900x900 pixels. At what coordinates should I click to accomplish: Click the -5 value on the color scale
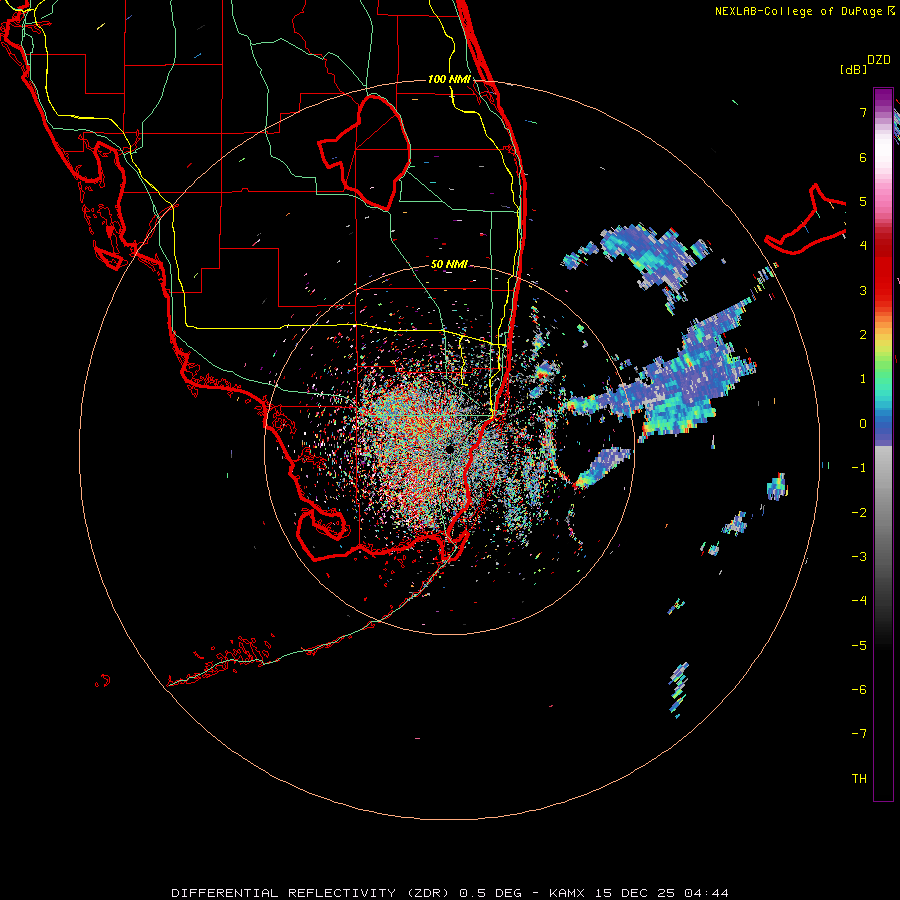[859, 646]
